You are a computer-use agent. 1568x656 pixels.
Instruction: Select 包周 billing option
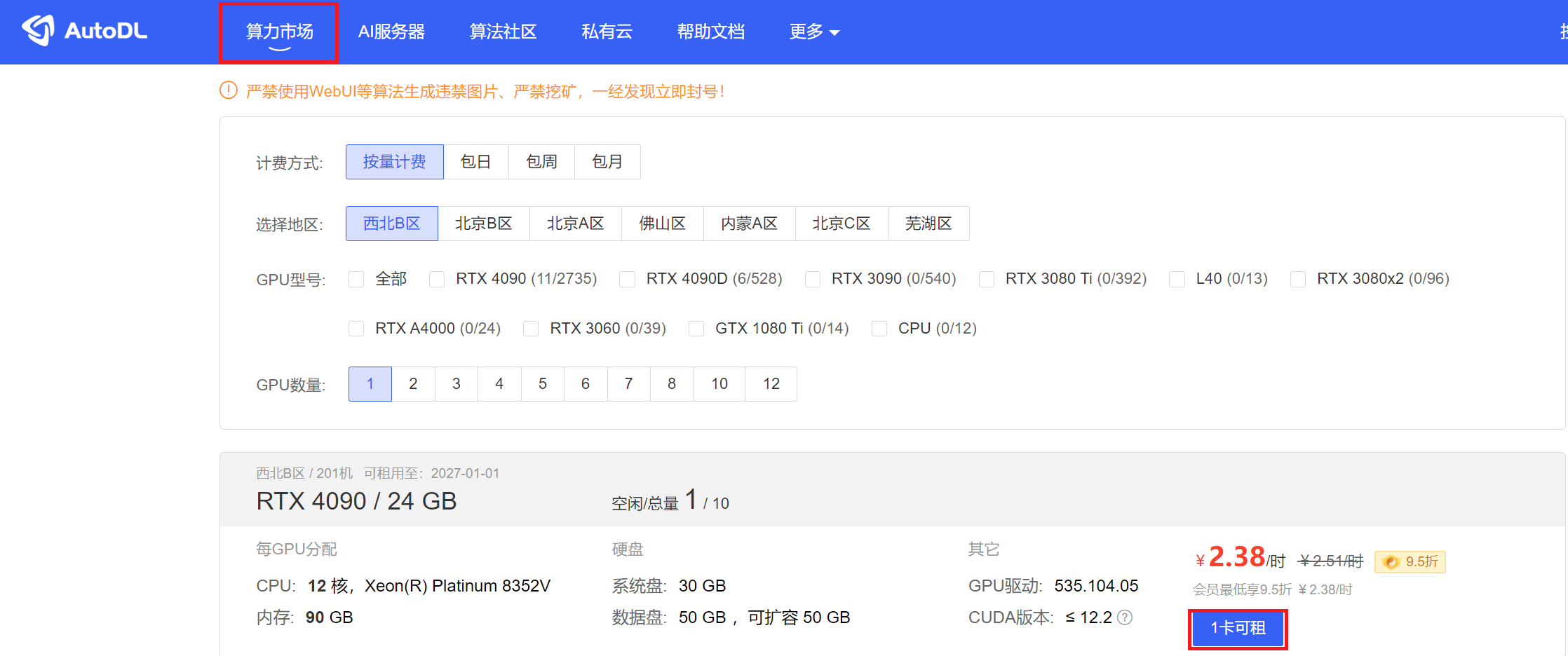542,162
